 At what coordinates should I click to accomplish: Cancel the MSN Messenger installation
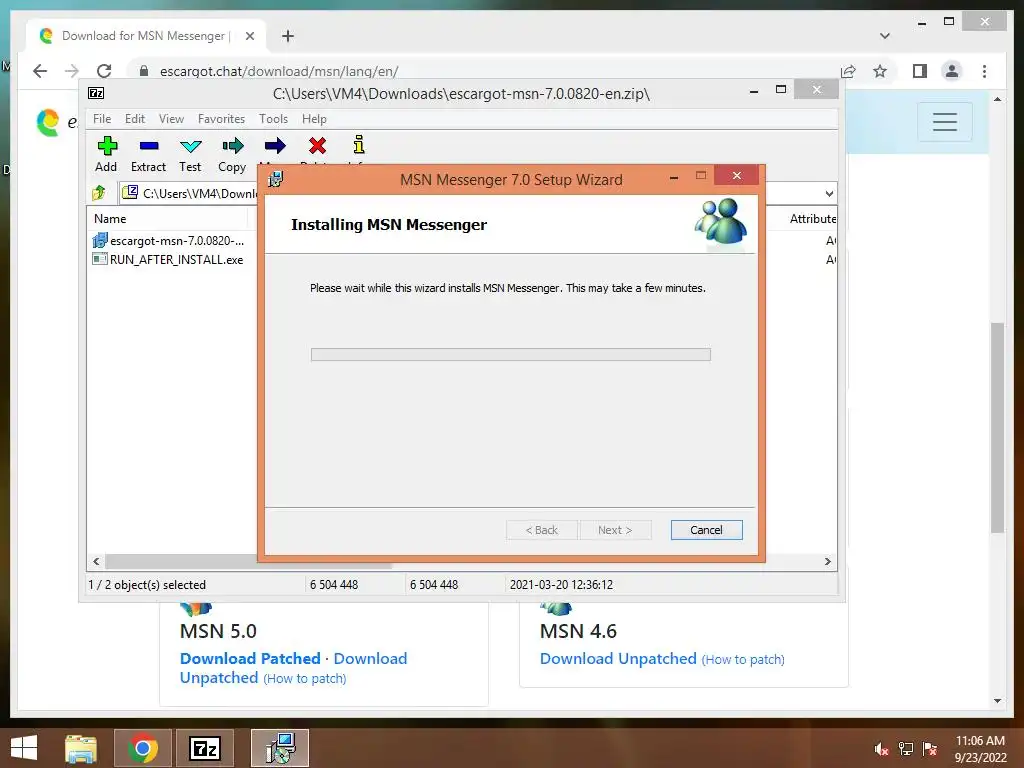[706, 530]
